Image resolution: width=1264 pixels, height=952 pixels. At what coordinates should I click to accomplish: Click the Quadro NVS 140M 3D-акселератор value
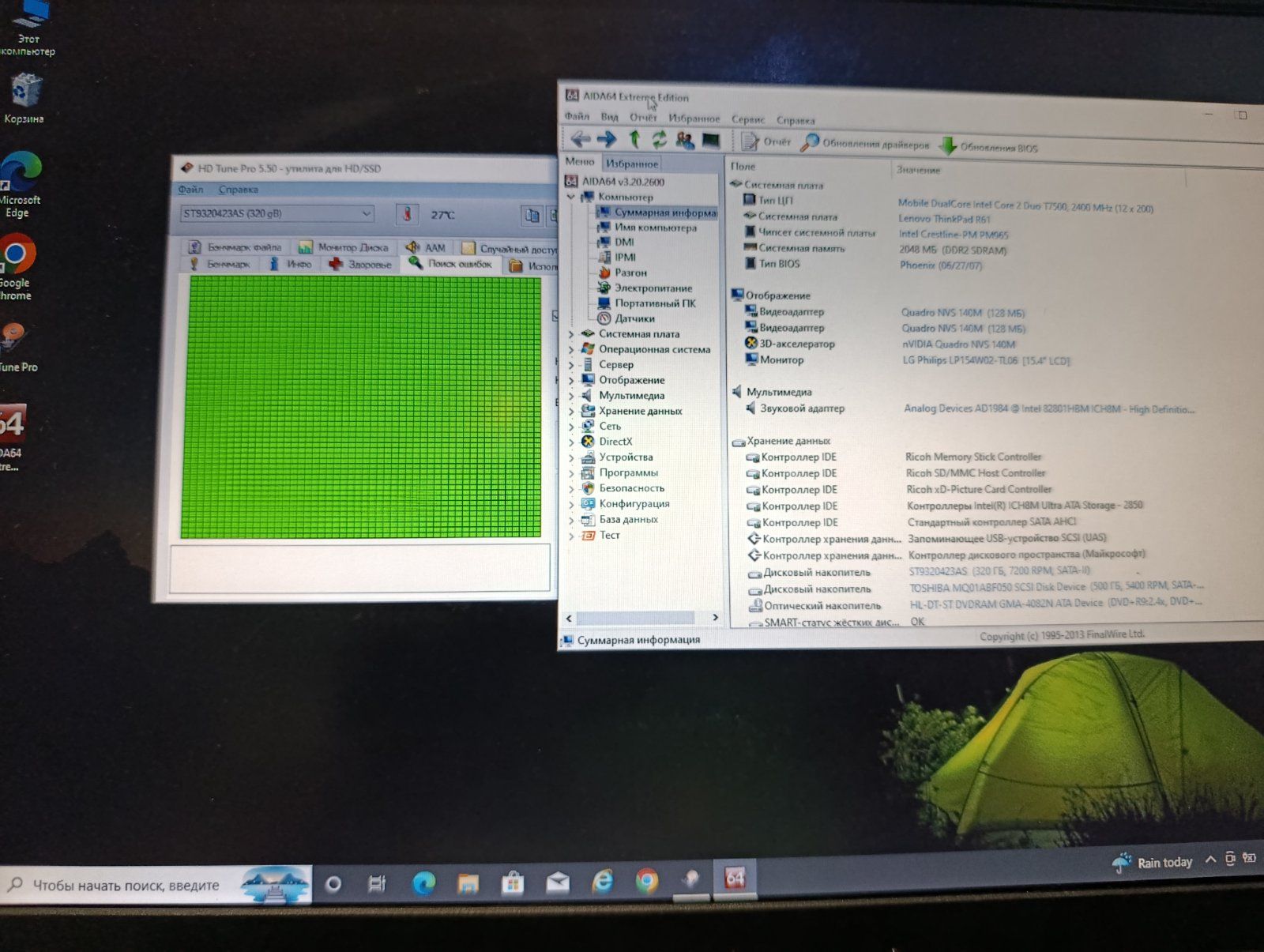(958, 344)
